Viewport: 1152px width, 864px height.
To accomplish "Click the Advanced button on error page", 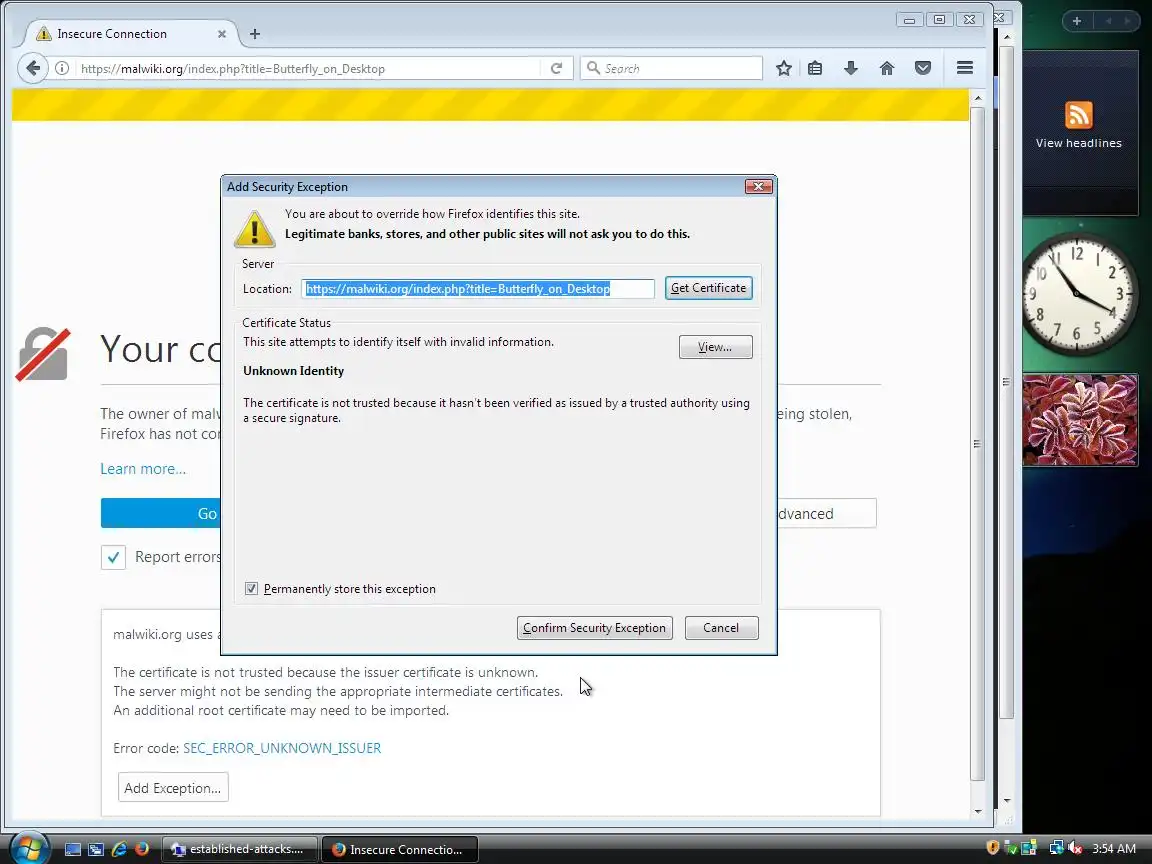I will (827, 514).
